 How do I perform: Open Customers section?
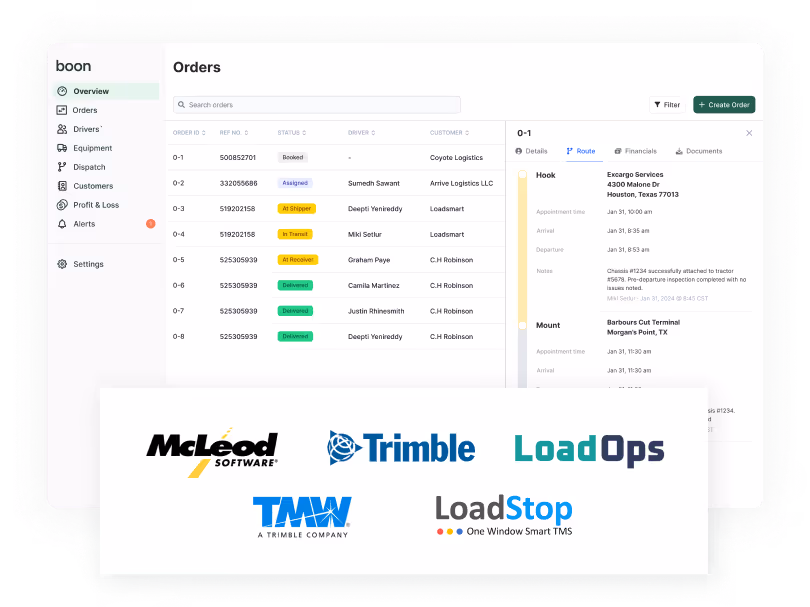[x=93, y=186]
